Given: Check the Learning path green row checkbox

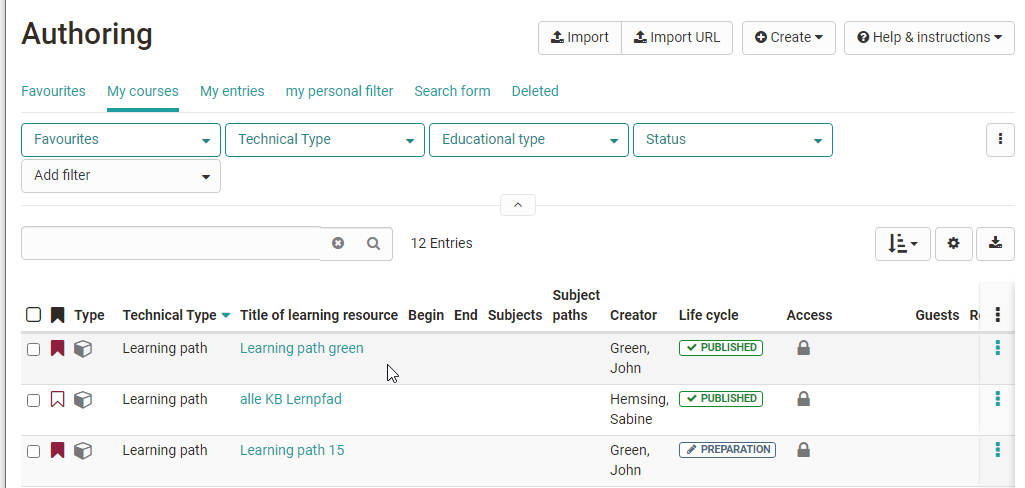Looking at the screenshot, I should tap(33, 349).
